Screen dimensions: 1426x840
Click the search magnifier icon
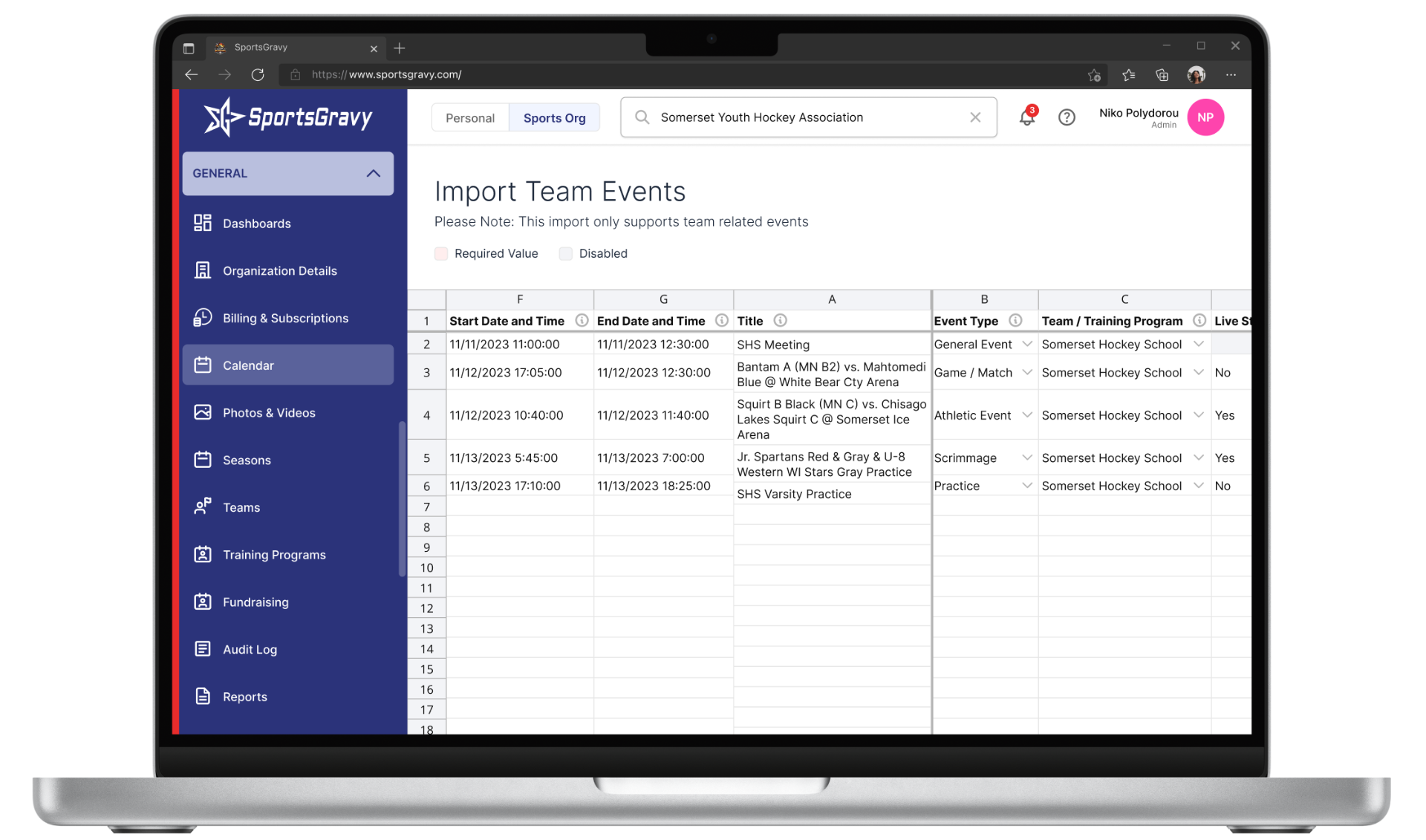coord(642,117)
